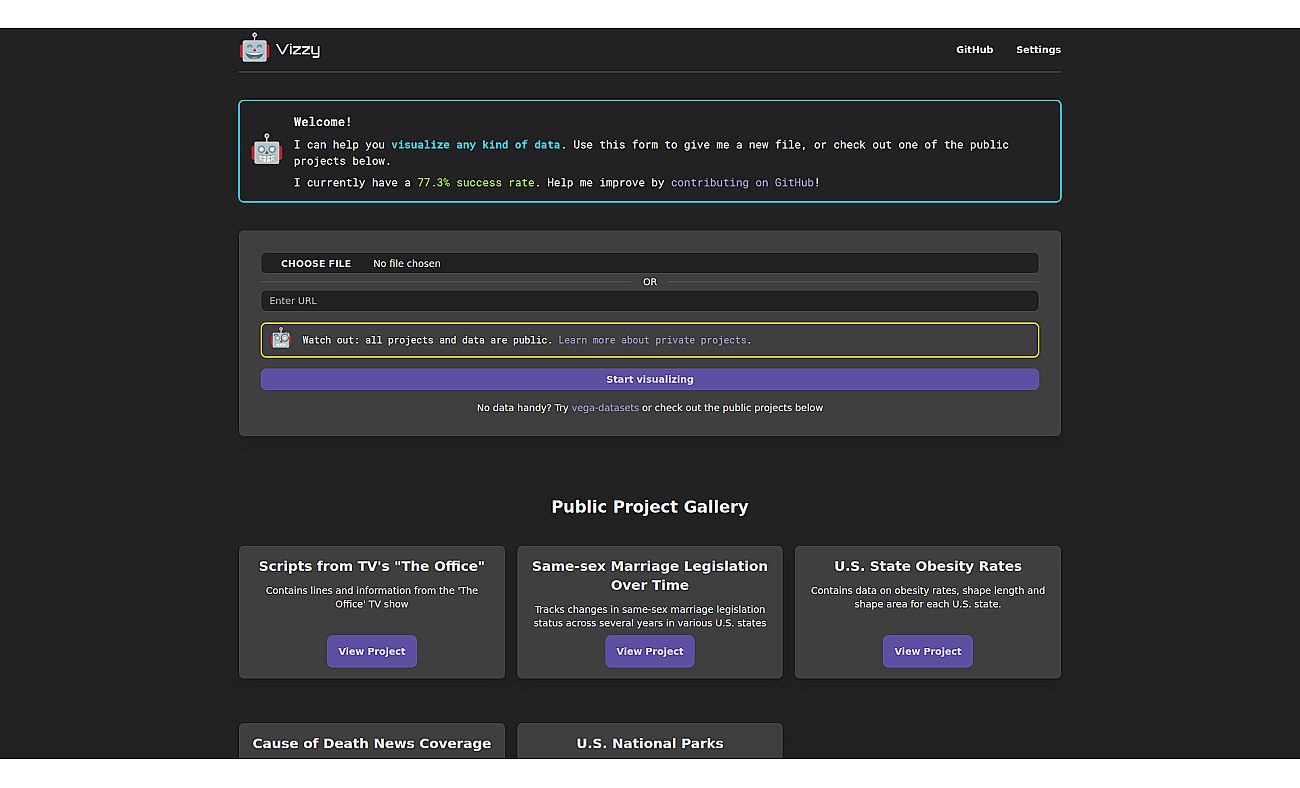The height and width of the screenshot is (788, 1300).
Task: Open the Settings navigation link
Action: tap(1038, 50)
